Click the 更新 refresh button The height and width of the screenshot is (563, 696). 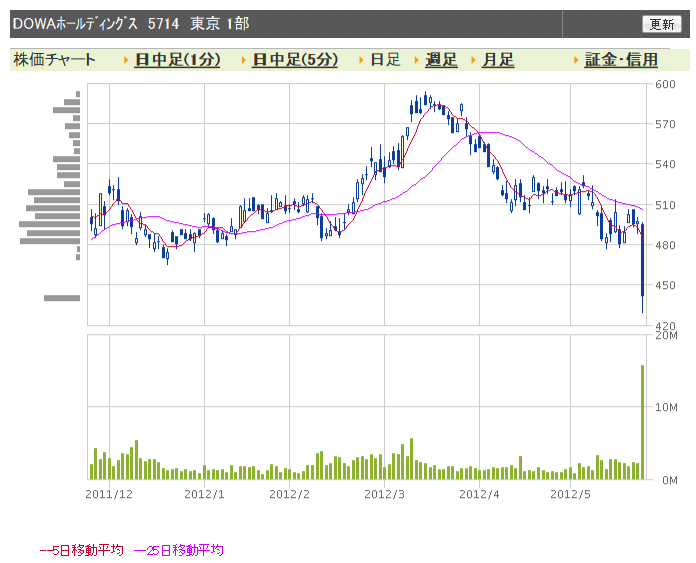pos(661,24)
